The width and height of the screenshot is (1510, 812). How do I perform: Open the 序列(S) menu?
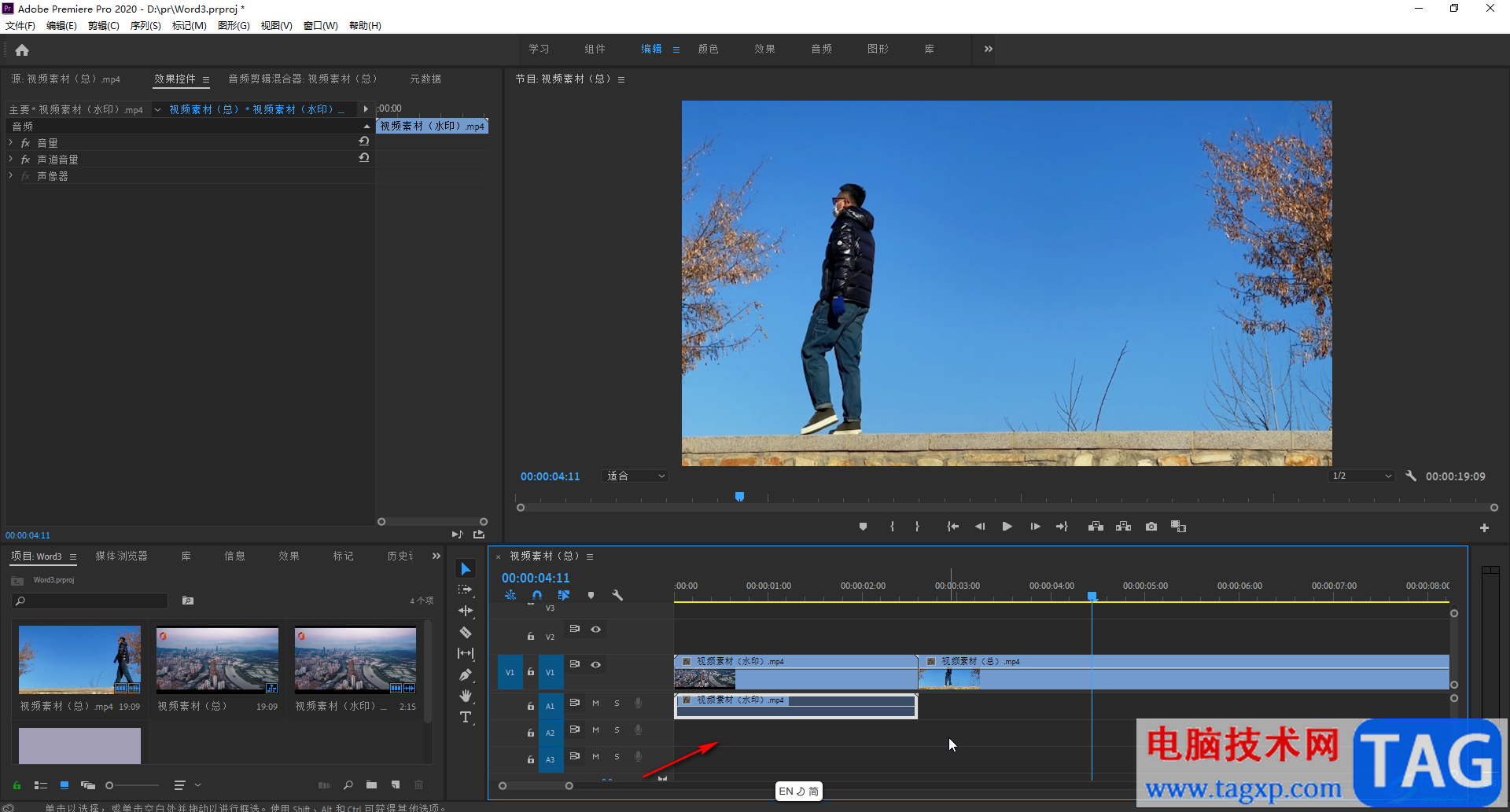click(x=145, y=25)
